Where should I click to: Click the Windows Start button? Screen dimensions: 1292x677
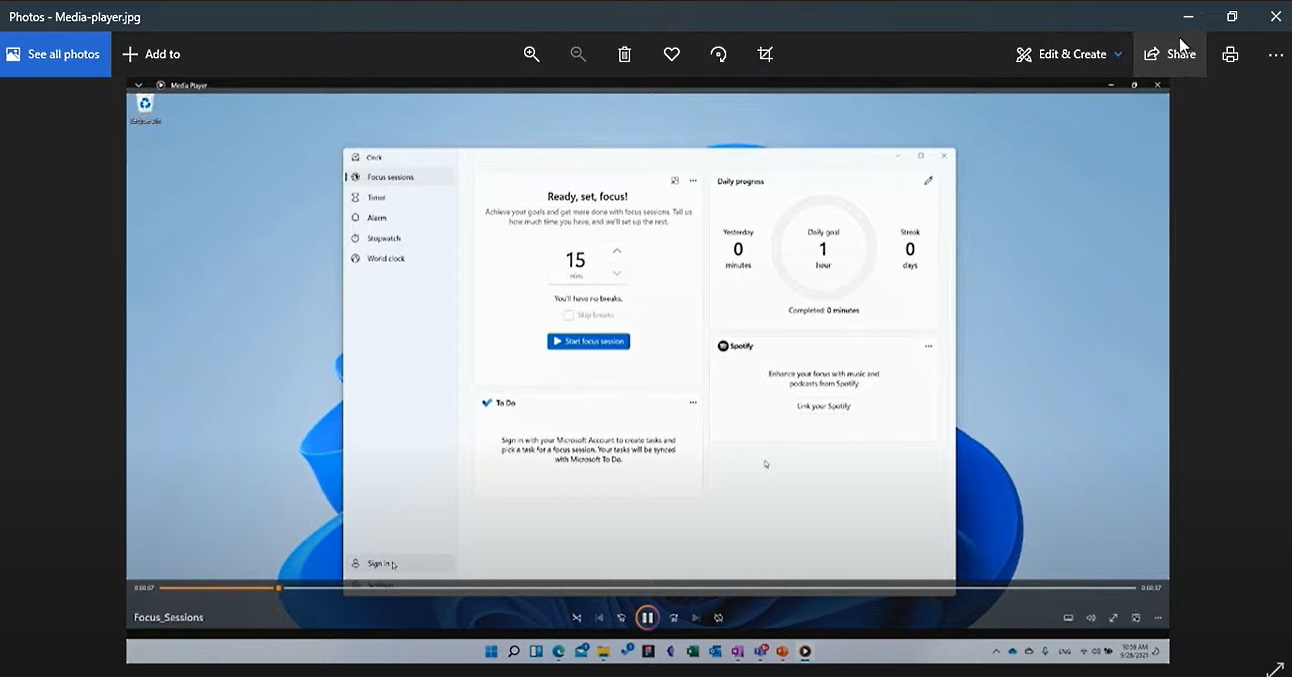point(491,652)
